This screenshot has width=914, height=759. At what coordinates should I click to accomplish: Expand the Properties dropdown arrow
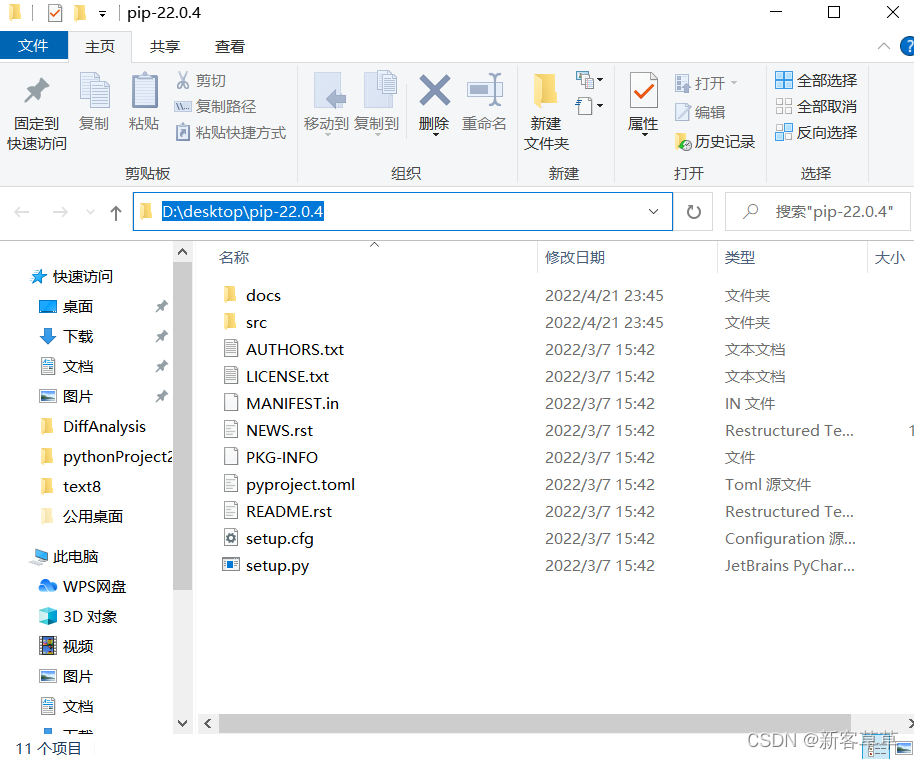coord(645,135)
